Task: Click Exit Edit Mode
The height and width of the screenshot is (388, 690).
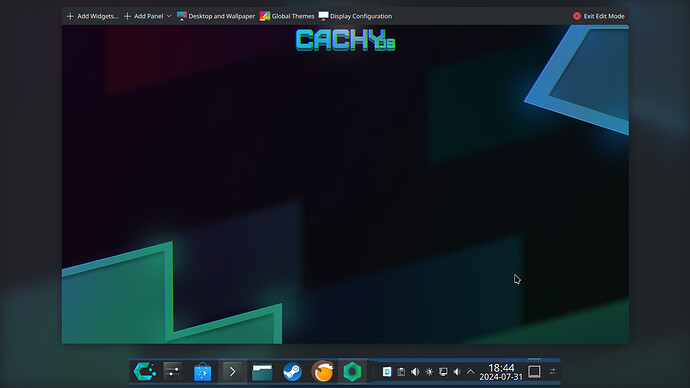Action: click(x=598, y=16)
